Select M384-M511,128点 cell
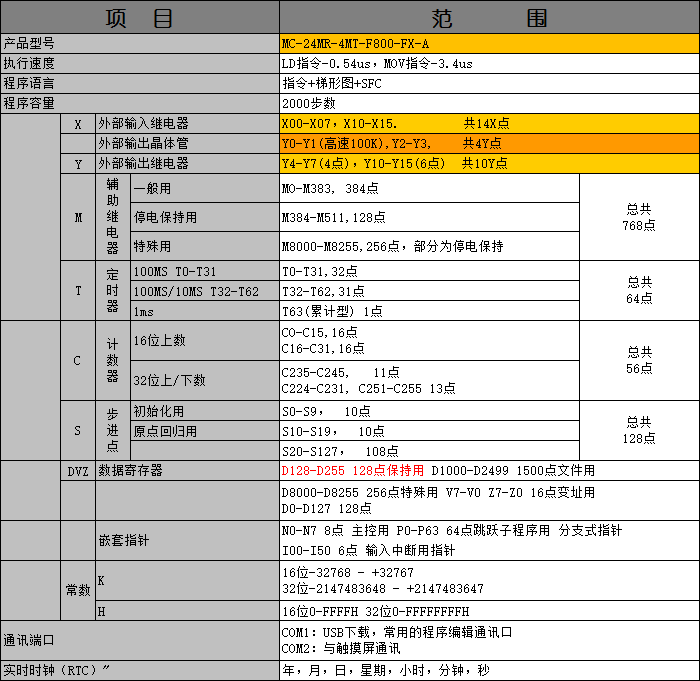The width and height of the screenshot is (700, 681). (x=429, y=217)
